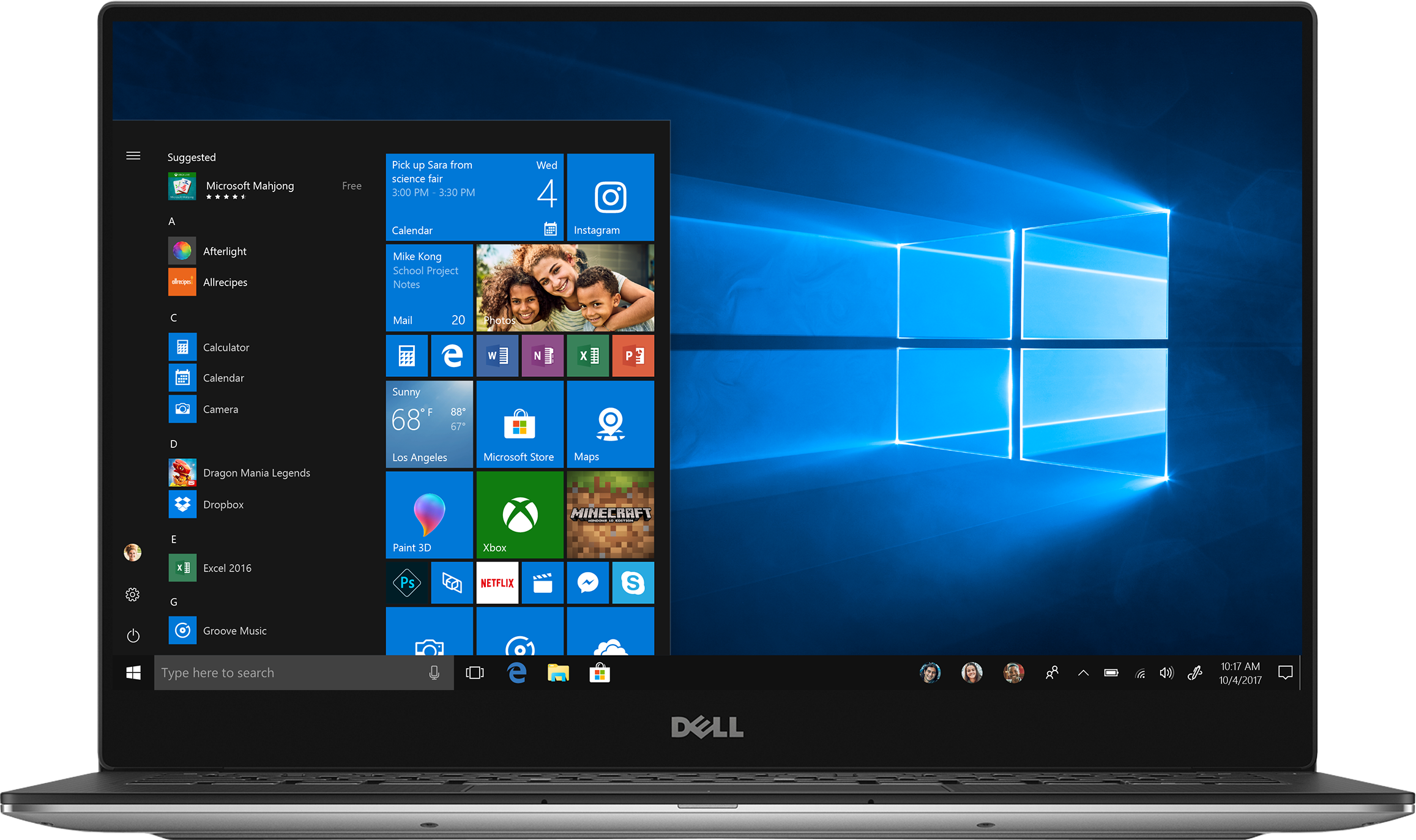1416x840 pixels.
Task: Open Microsoft Store from the taskbar
Action: pyautogui.click(x=599, y=673)
